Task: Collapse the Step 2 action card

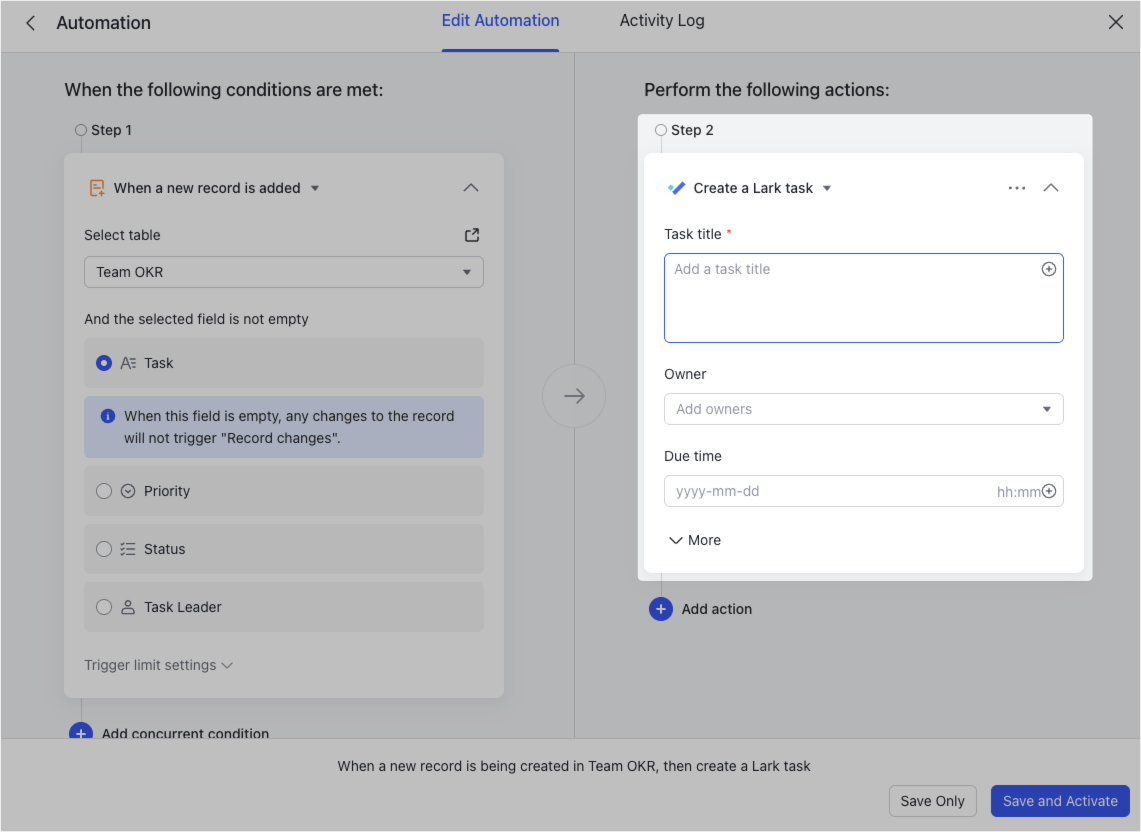Action: [1051, 188]
